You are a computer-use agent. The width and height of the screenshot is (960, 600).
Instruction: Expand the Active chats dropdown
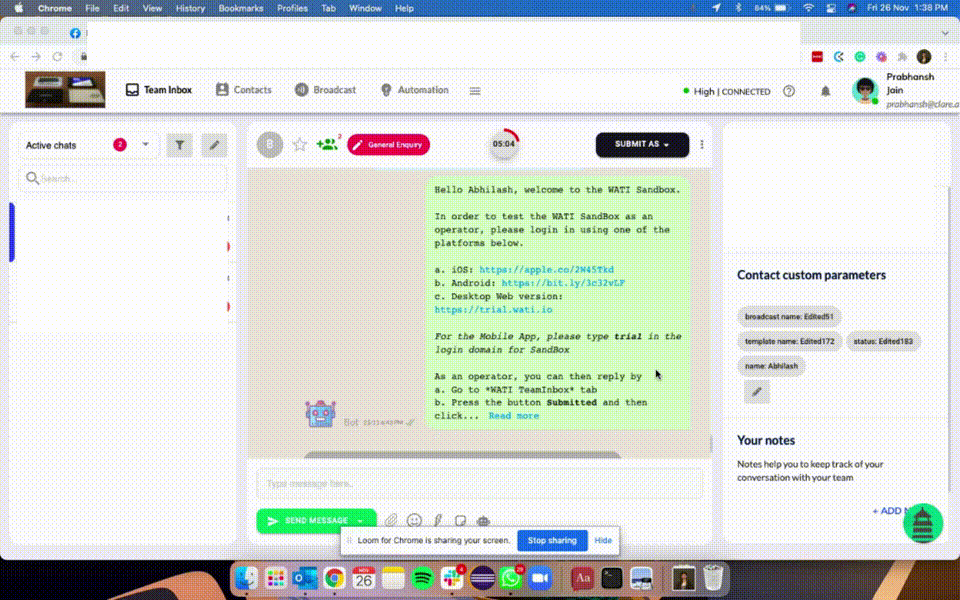(145, 145)
